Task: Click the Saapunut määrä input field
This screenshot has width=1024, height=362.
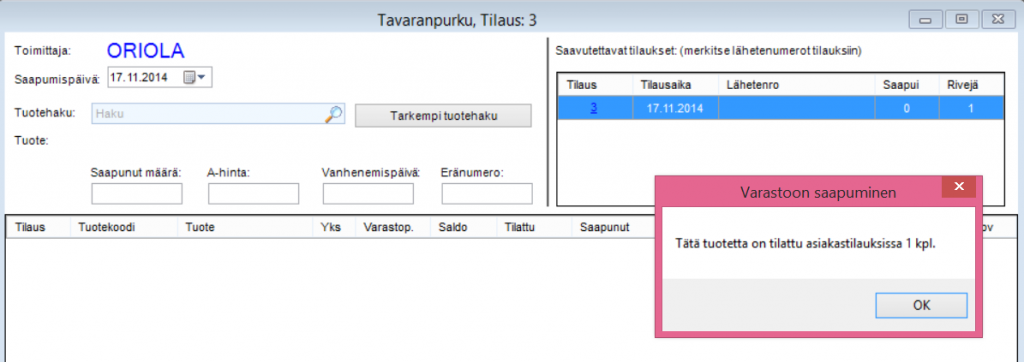Action: pos(136,194)
